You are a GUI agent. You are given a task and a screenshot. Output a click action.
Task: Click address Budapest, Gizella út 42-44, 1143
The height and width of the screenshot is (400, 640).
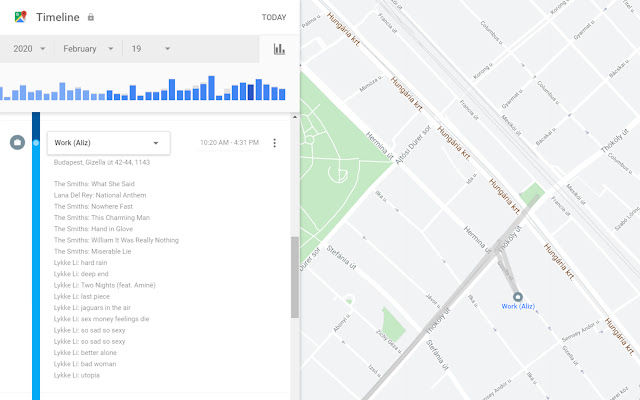coord(102,162)
